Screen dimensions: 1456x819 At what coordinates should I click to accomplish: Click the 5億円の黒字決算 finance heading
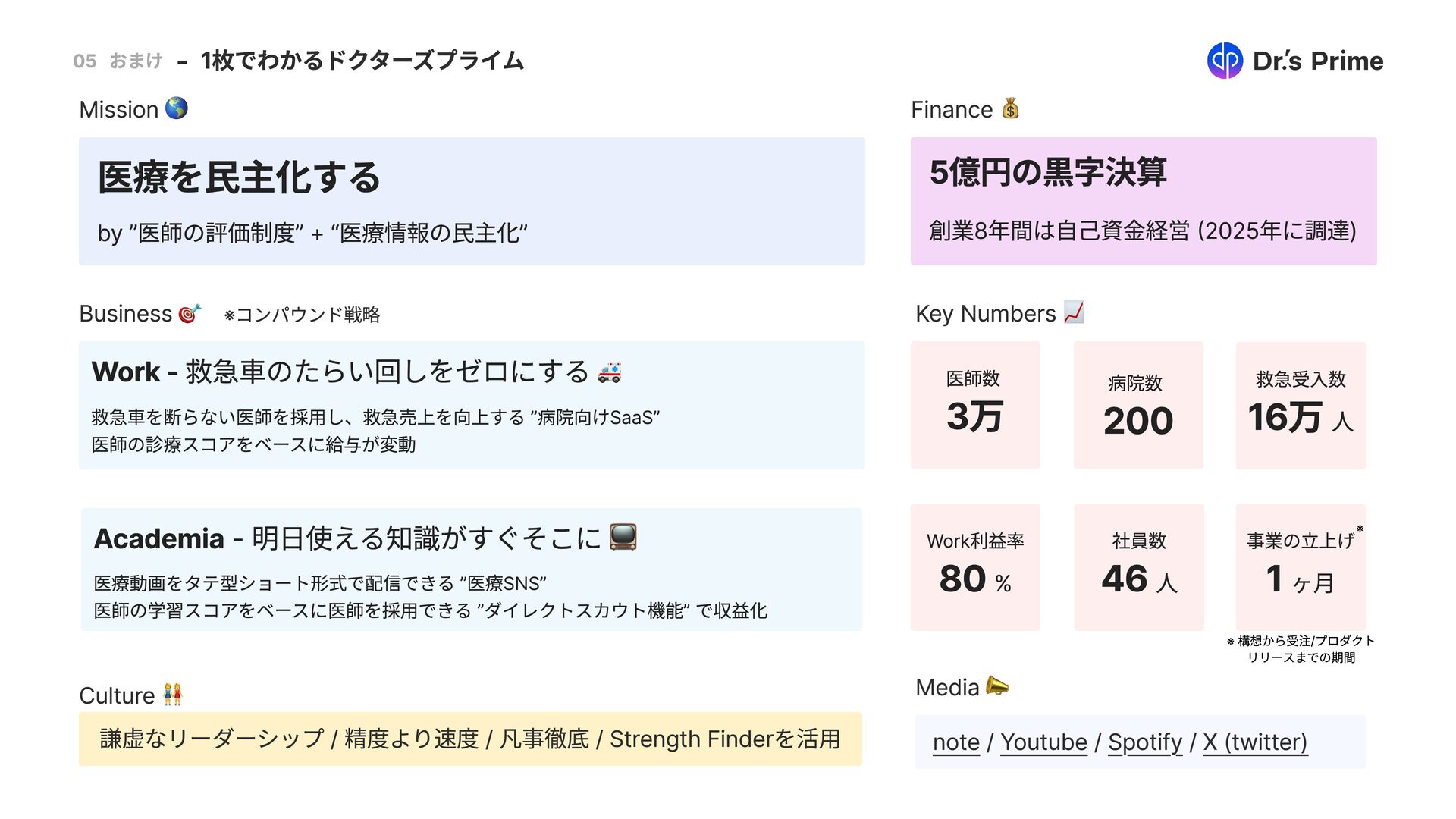coord(1047,172)
